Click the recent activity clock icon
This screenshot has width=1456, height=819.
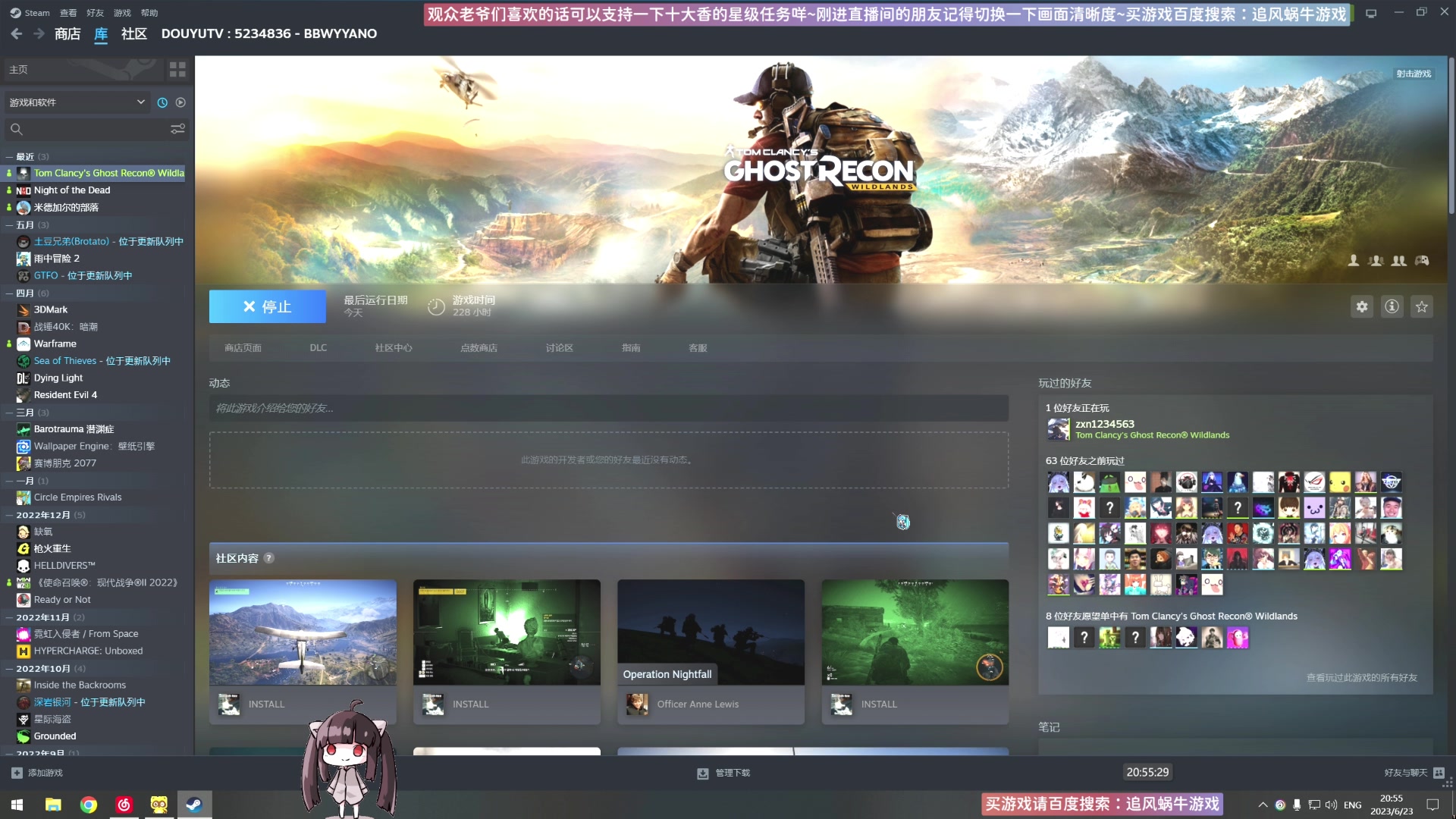[x=162, y=102]
